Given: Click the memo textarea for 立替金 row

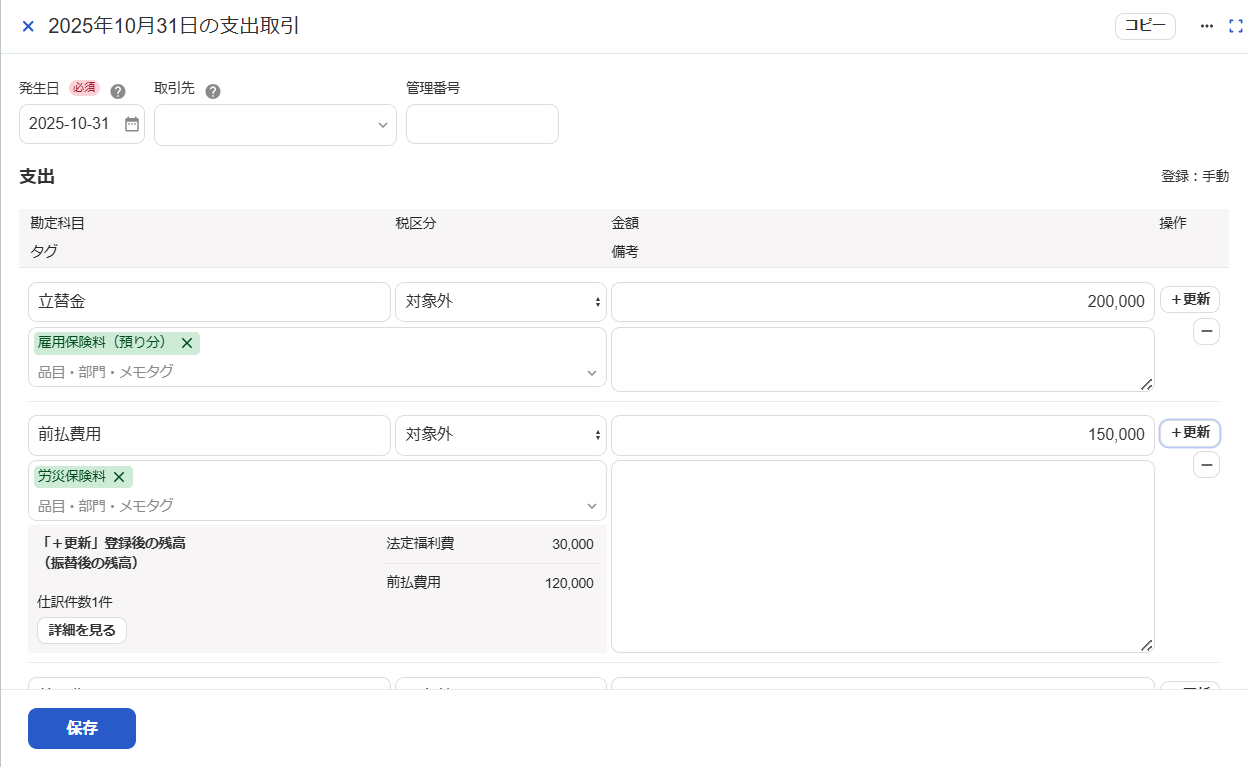Looking at the screenshot, I should coord(883,359).
